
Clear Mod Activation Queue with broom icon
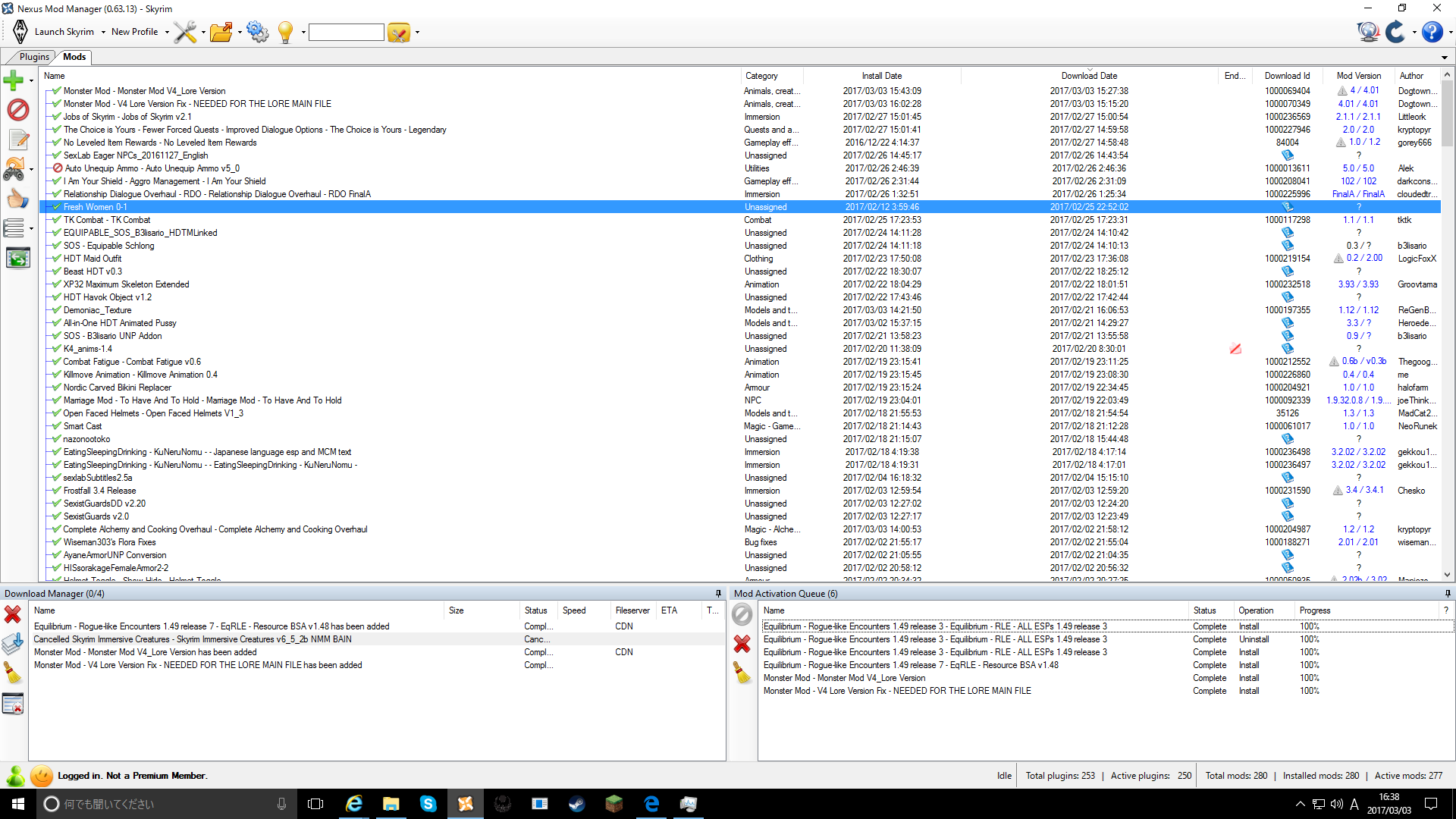742,673
